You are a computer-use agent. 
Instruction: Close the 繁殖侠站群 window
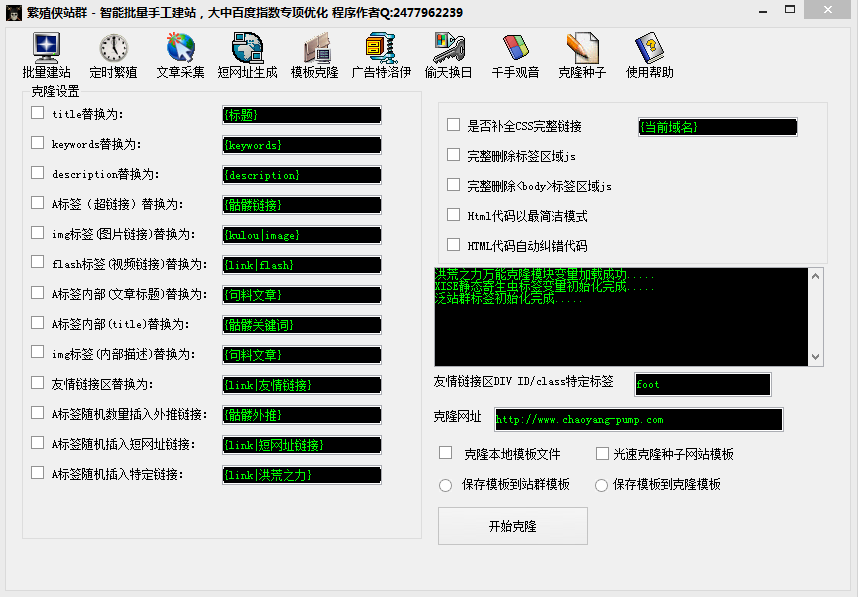pyautogui.click(x=828, y=10)
